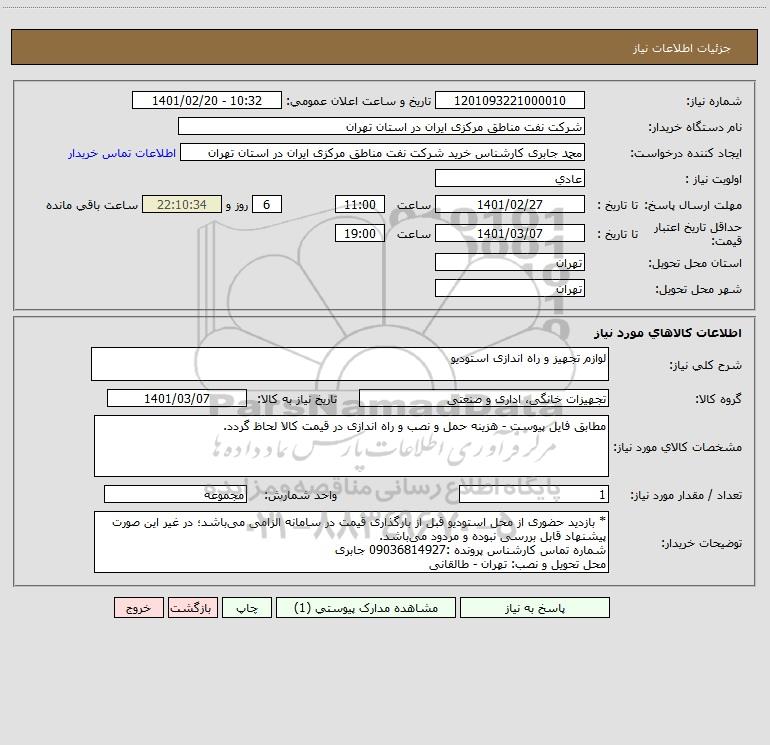Click the announcement date field 1401/02/20 - 10:32

pyautogui.click(x=207, y=100)
